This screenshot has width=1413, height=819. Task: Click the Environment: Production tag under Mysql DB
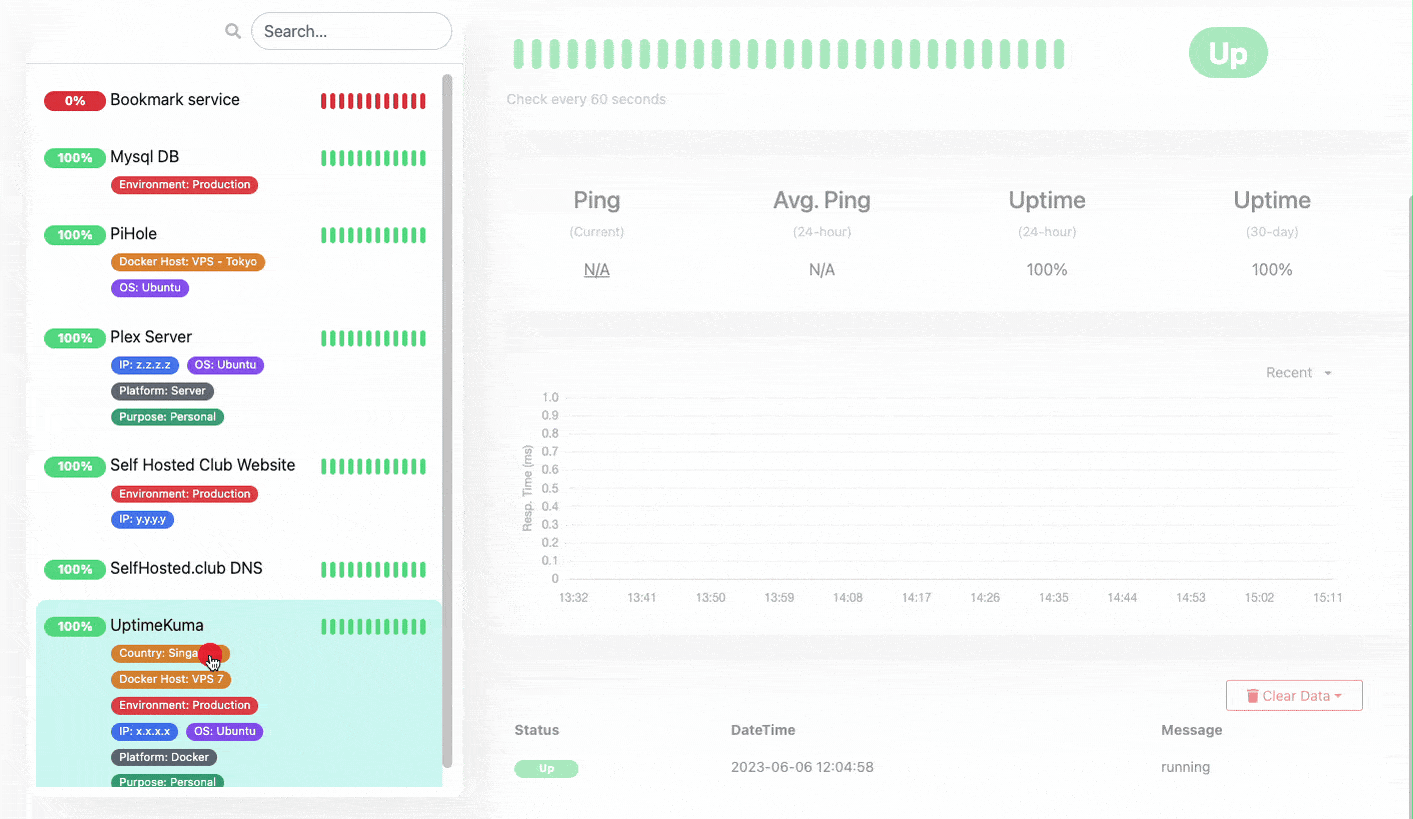tap(184, 185)
